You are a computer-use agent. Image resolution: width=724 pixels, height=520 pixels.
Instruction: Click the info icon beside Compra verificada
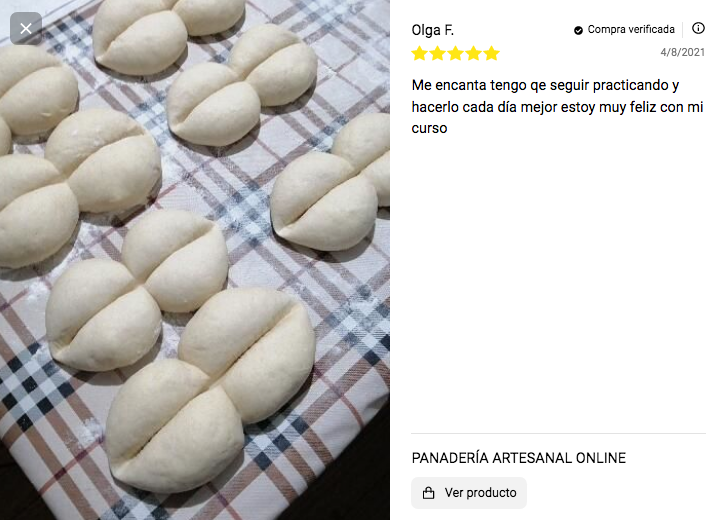[x=698, y=29]
